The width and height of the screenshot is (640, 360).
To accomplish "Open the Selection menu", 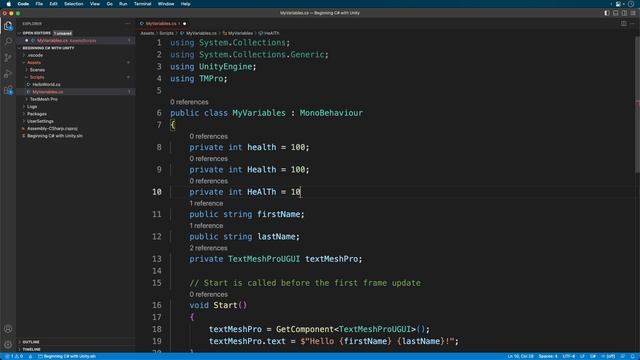I will (x=73, y=4).
